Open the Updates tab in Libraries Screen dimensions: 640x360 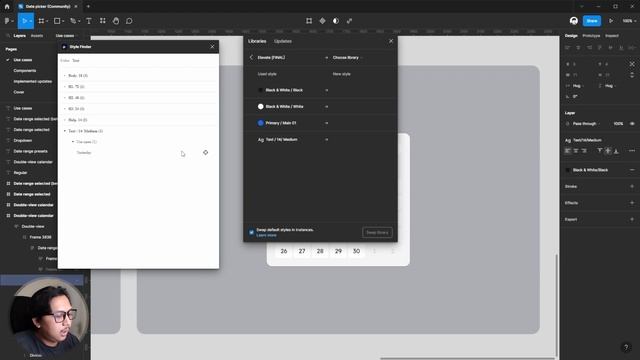click(283, 41)
